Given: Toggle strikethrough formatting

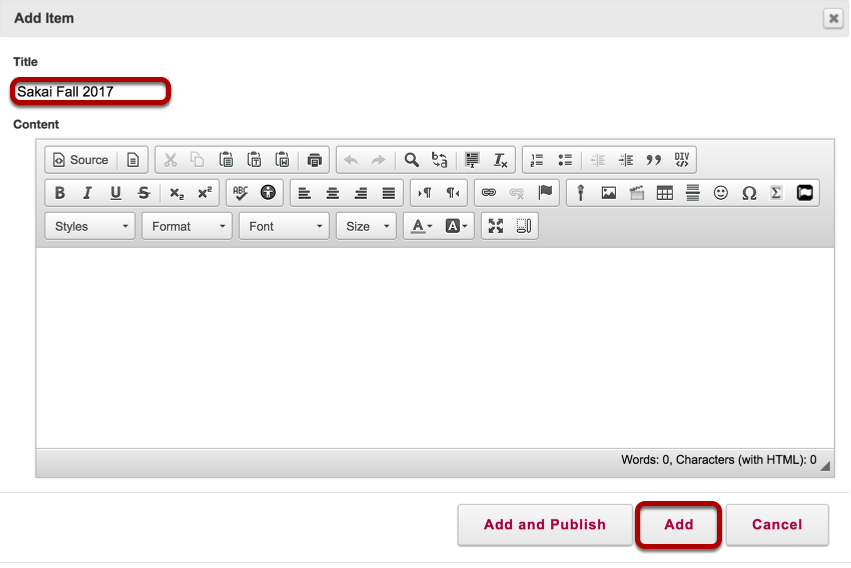Looking at the screenshot, I should pyautogui.click(x=144, y=193).
